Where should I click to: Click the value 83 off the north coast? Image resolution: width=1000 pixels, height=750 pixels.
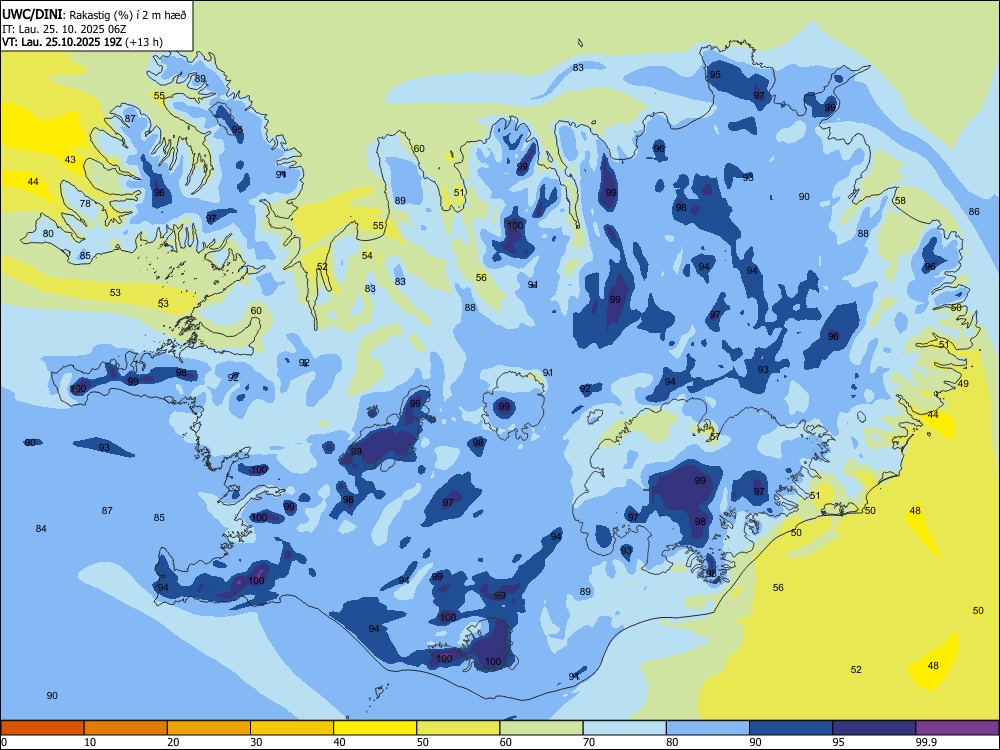click(578, 67)
